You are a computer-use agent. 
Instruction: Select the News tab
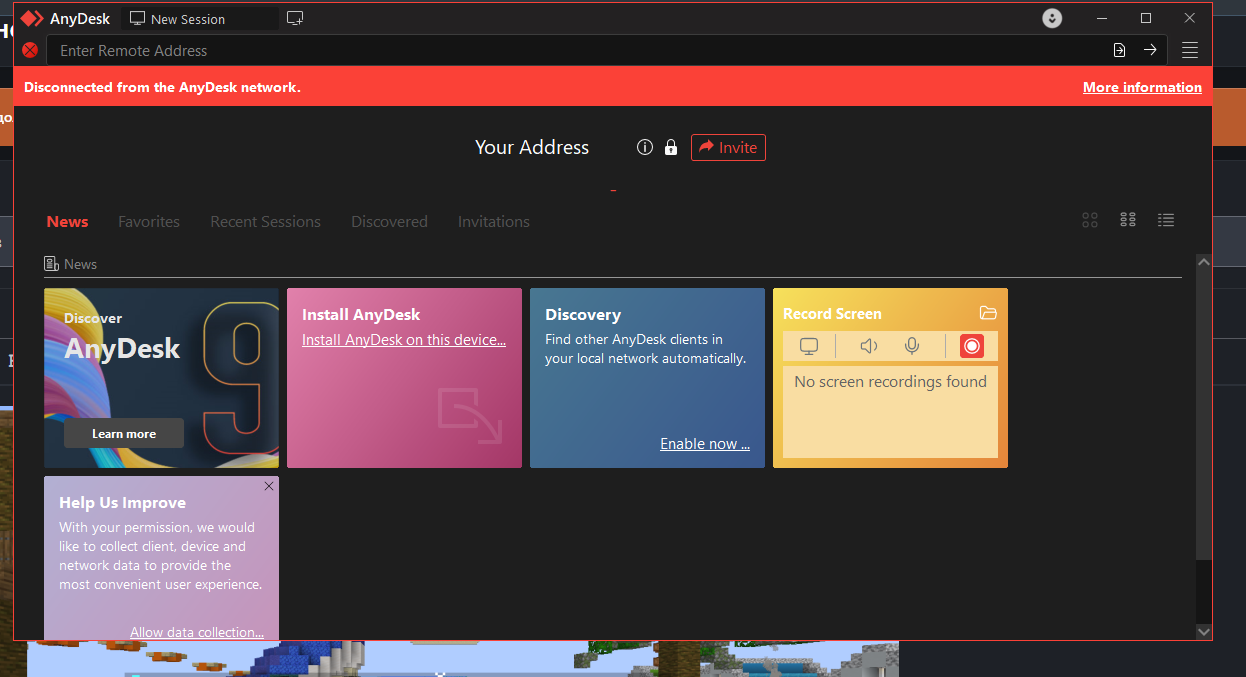tap(67, 222)
